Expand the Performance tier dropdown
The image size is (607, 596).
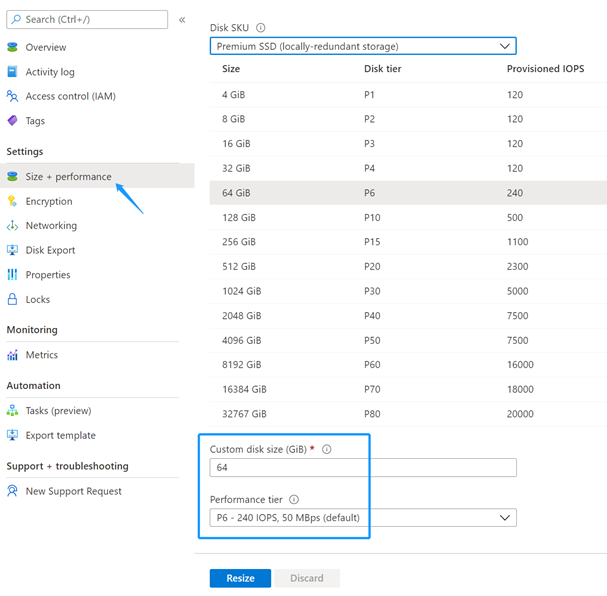pos(363,518)
